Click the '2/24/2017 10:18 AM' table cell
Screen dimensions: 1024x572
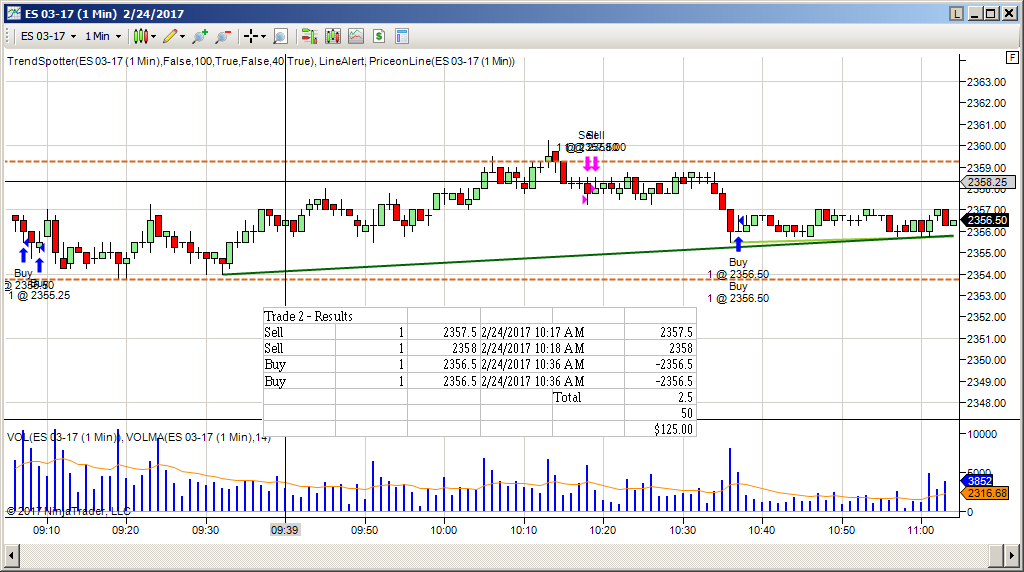pos(533,349)
